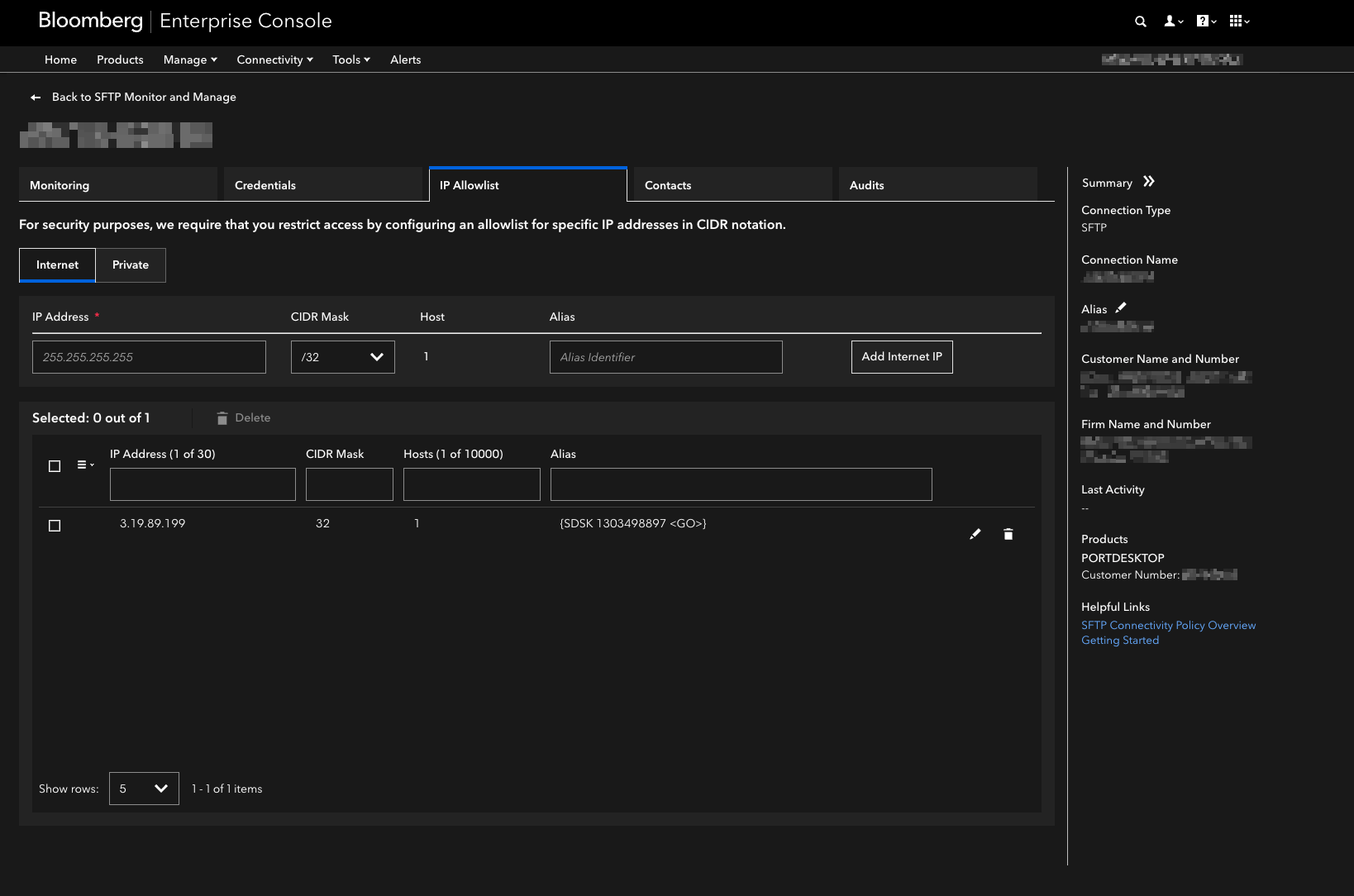Image resolution: width=1354 pixels, height=896 pixels.
Task: Toggle the select-all checkbox in table header
Action: tap(55, 466)
